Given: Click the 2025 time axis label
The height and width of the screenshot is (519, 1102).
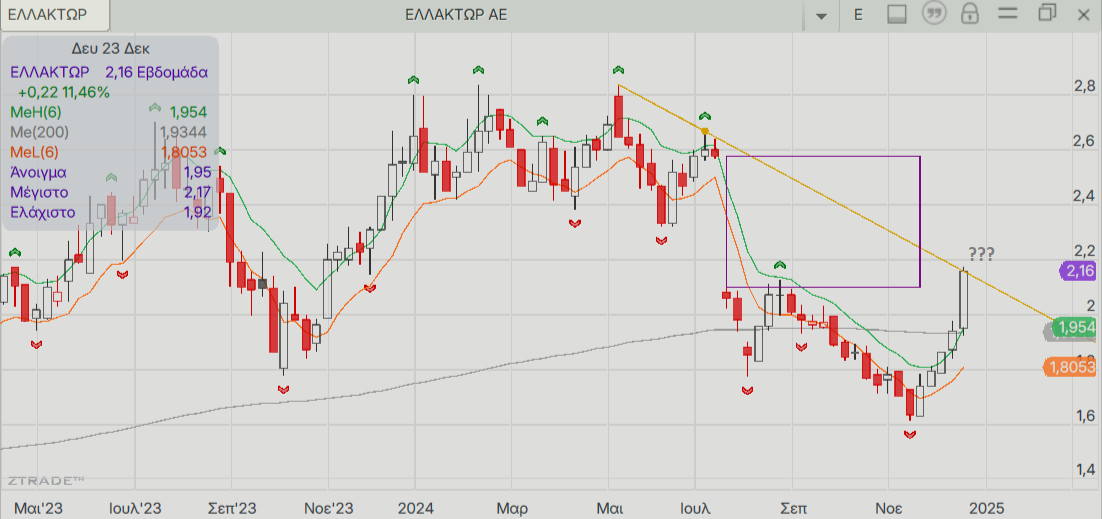Looking at the screenshot, I should coord(985,508).
